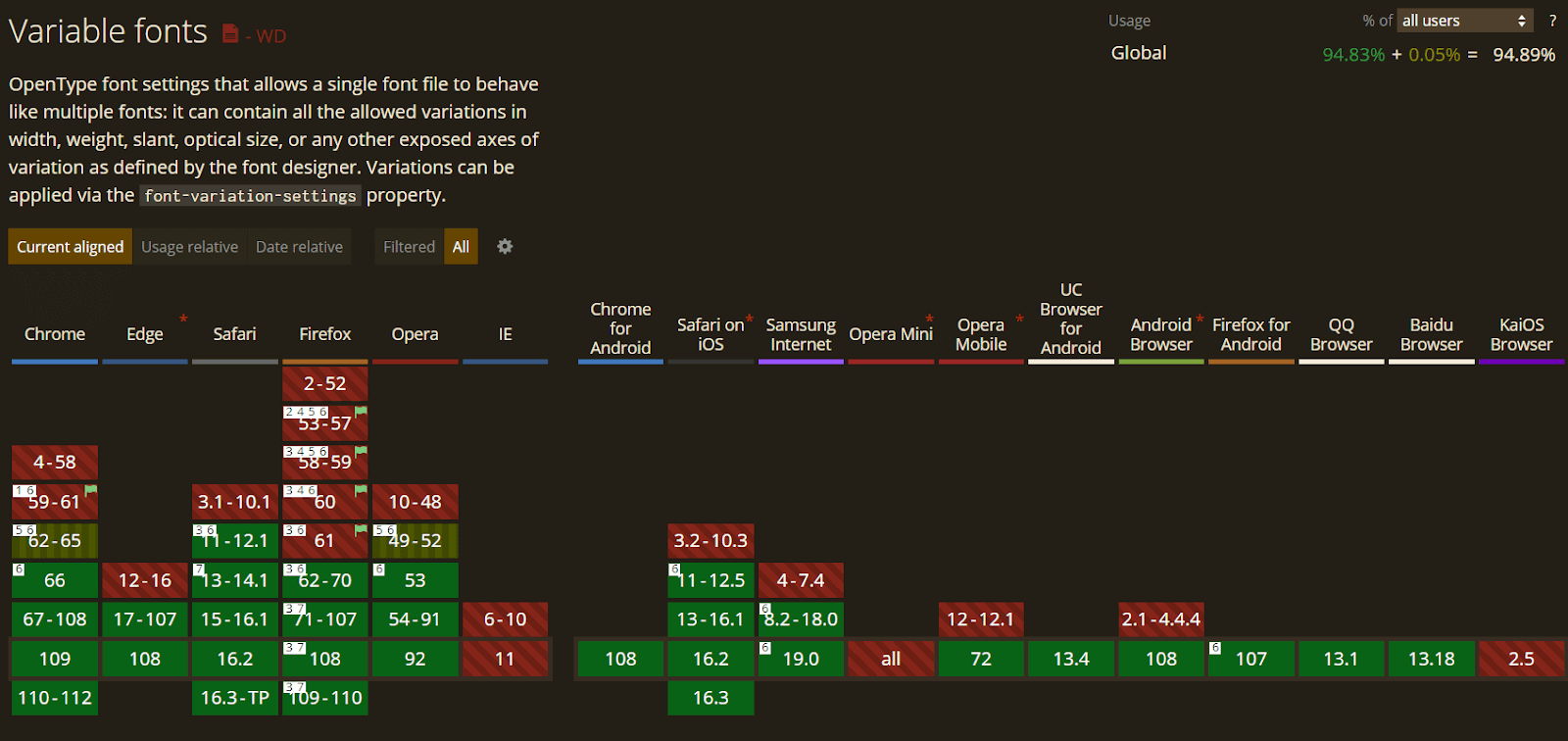This screenshot has width=1568, height=741.
Task: Click the Edge column header
Action: coord(145,334)
